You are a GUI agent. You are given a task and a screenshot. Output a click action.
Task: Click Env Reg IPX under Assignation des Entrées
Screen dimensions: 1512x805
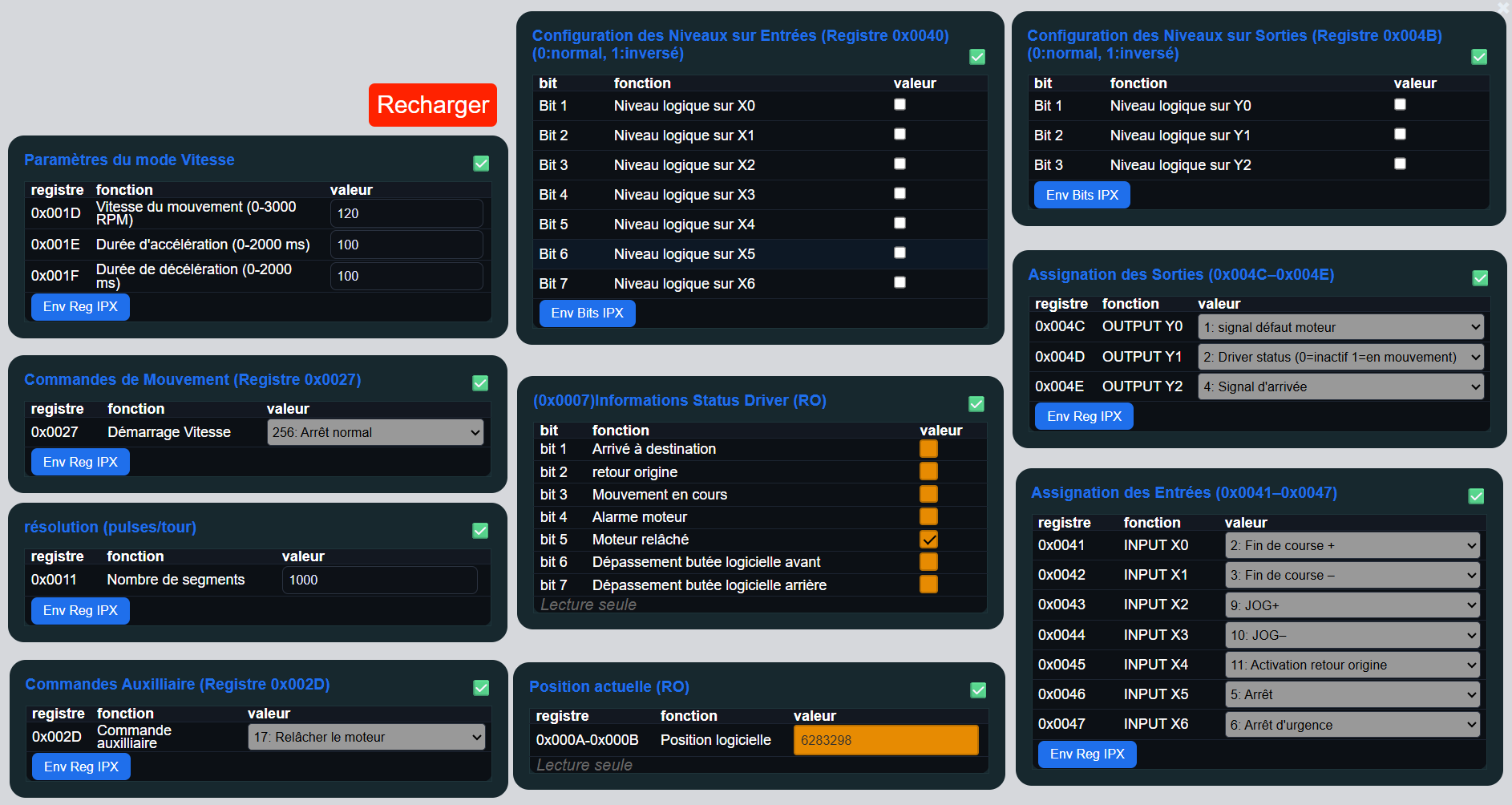[1086, 754]
